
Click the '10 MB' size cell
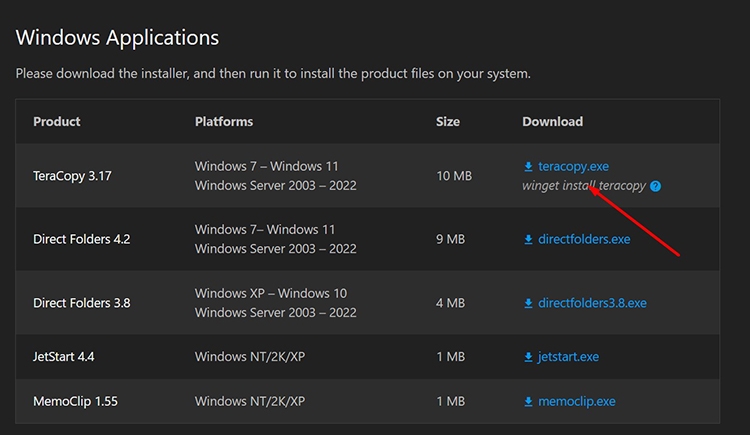[454, 176]
